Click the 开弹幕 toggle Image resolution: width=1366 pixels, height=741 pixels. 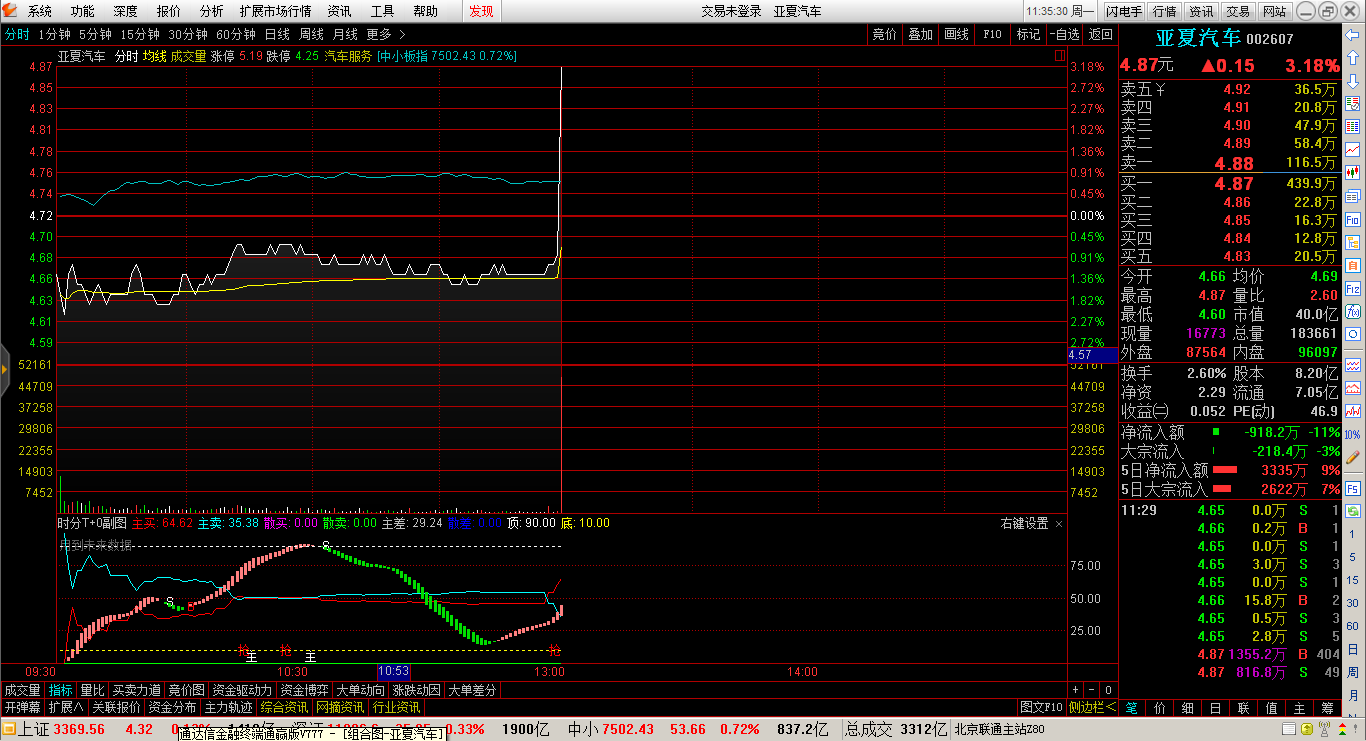(x=22, y=707)
